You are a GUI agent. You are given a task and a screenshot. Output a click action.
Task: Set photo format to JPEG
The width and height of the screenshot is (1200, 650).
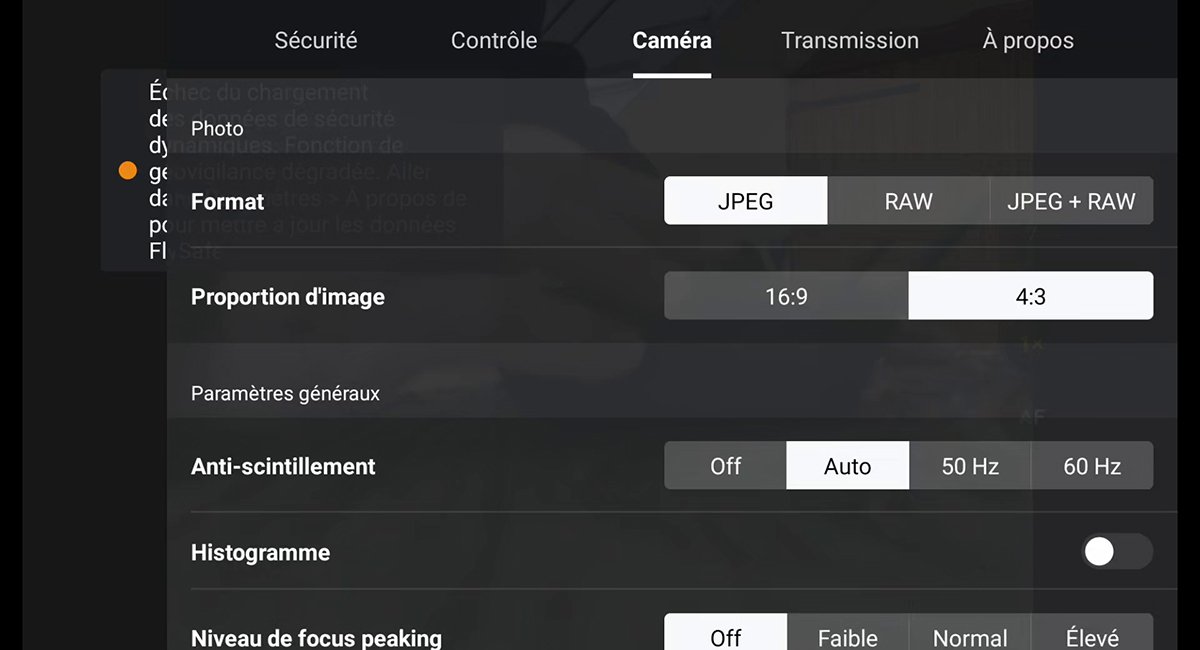[x=746, y=201]
